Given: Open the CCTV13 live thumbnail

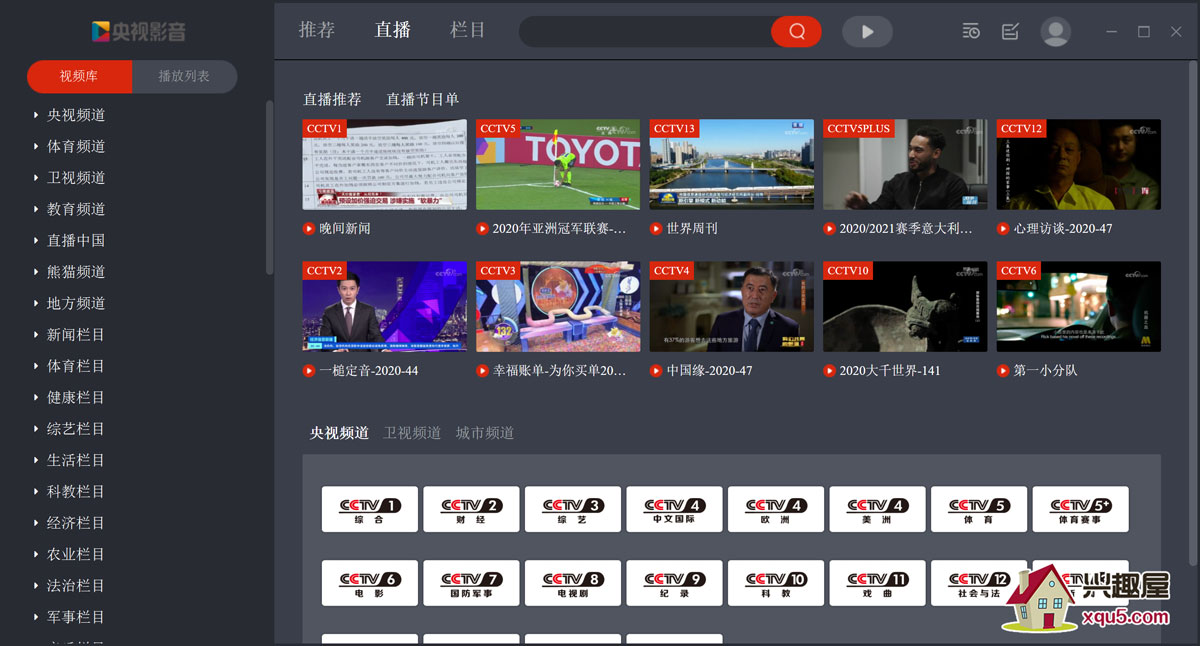Looking at the screenshot, I should [x=732, y=164].
